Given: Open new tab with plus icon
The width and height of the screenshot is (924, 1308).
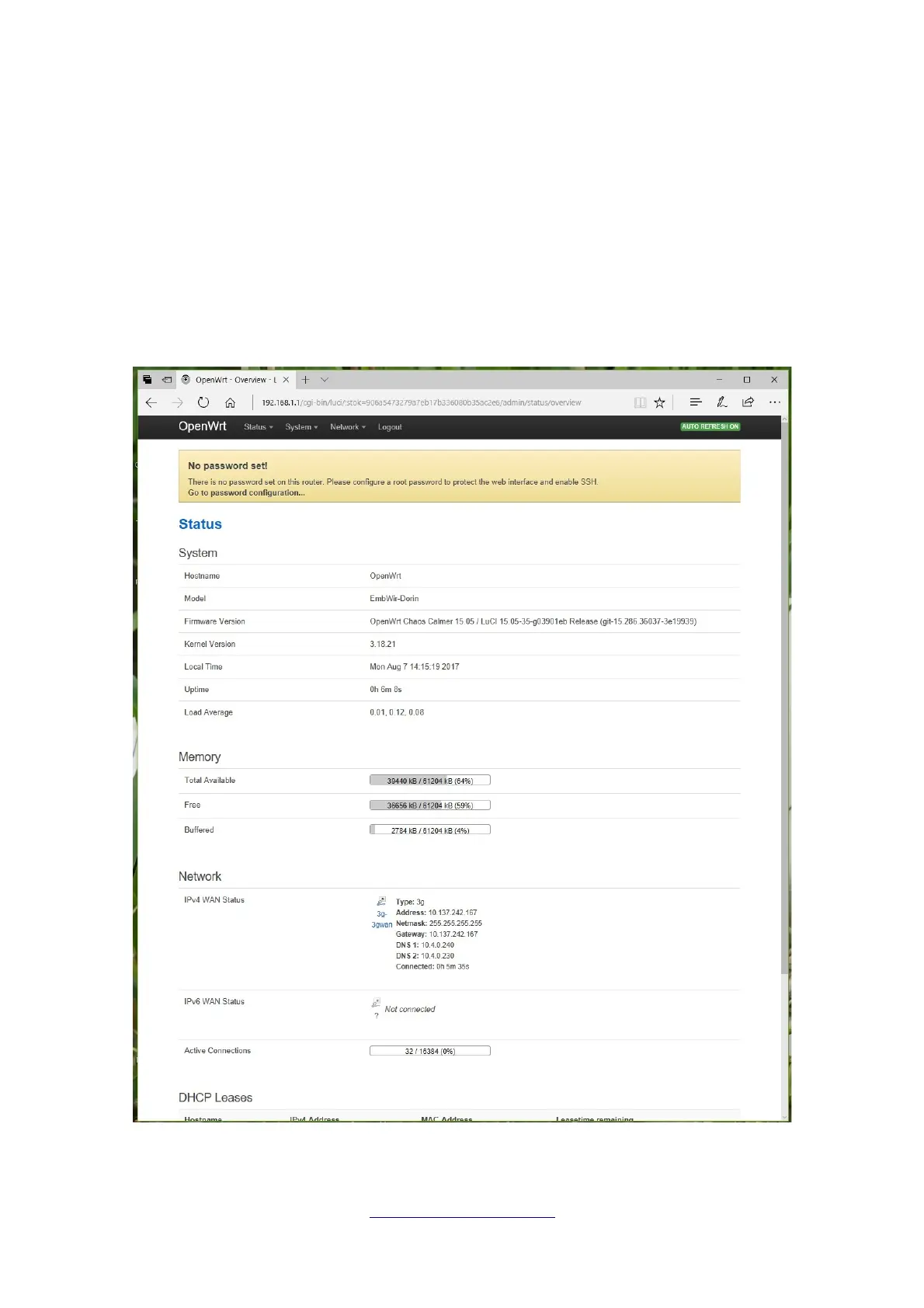Looking at the screenshot, I should (305, 380).
